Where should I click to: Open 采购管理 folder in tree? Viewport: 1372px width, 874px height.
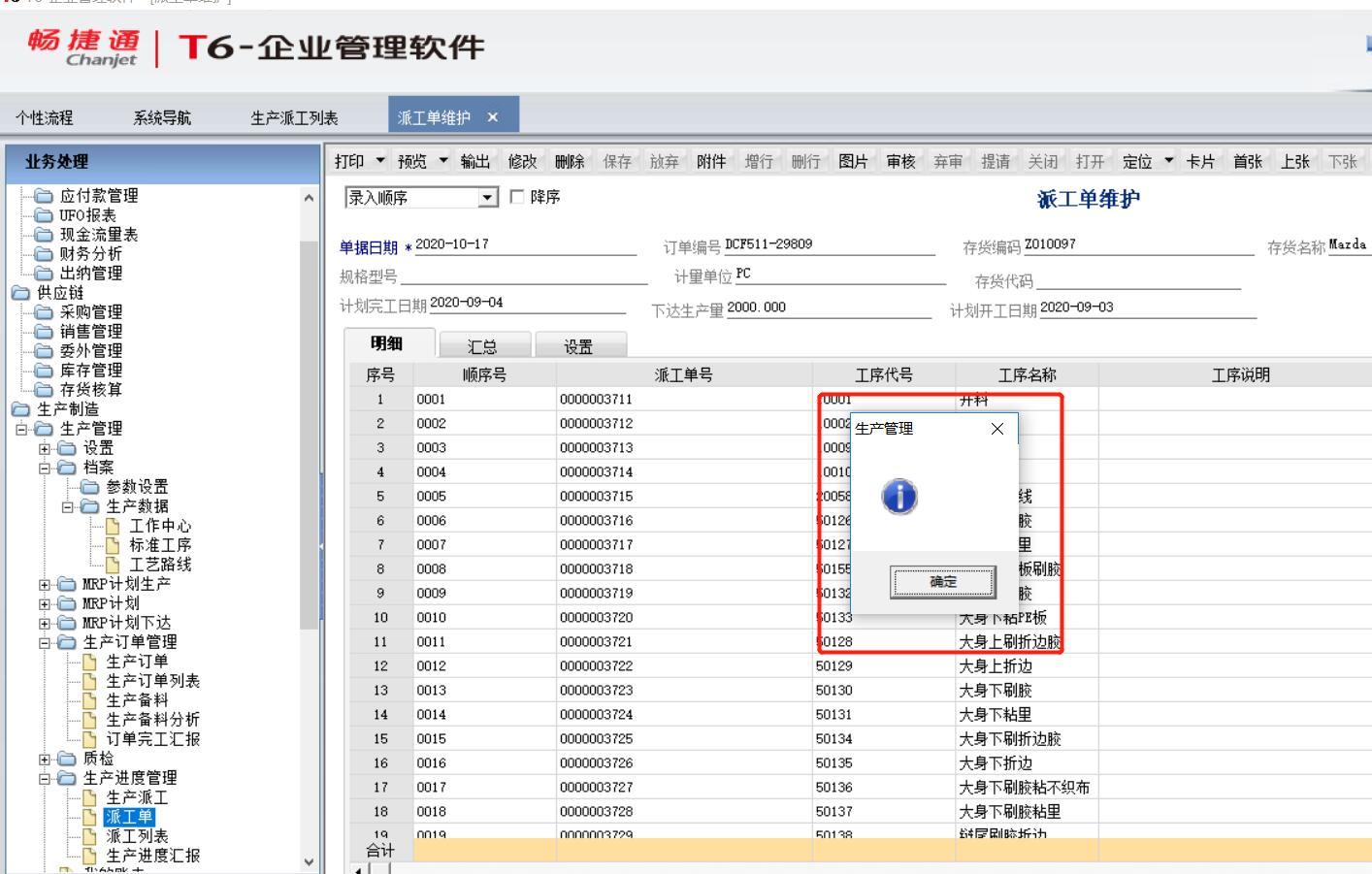point(79,312)
